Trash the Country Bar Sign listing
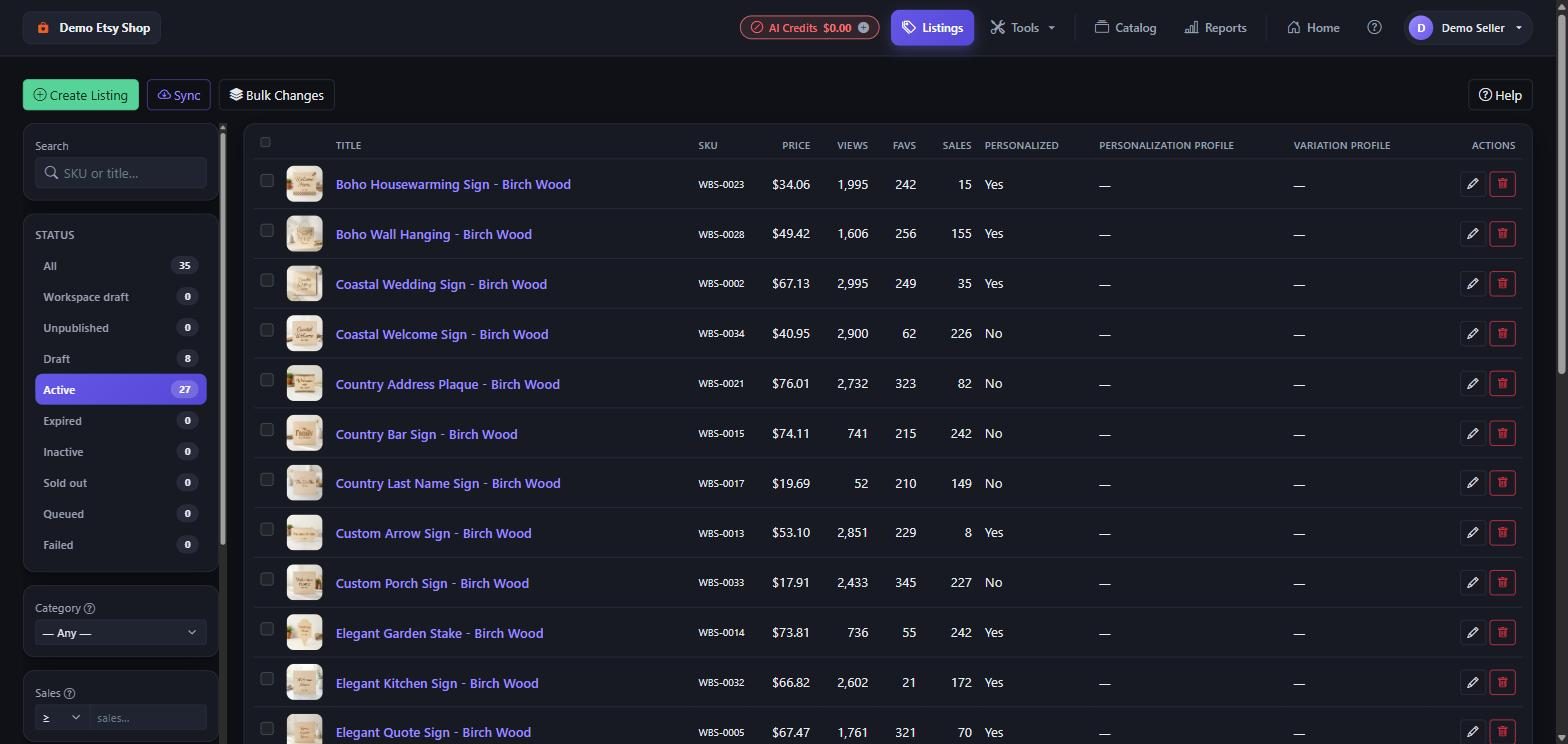The width and height of the screenshot is (1568, 744). [1502, 433]
